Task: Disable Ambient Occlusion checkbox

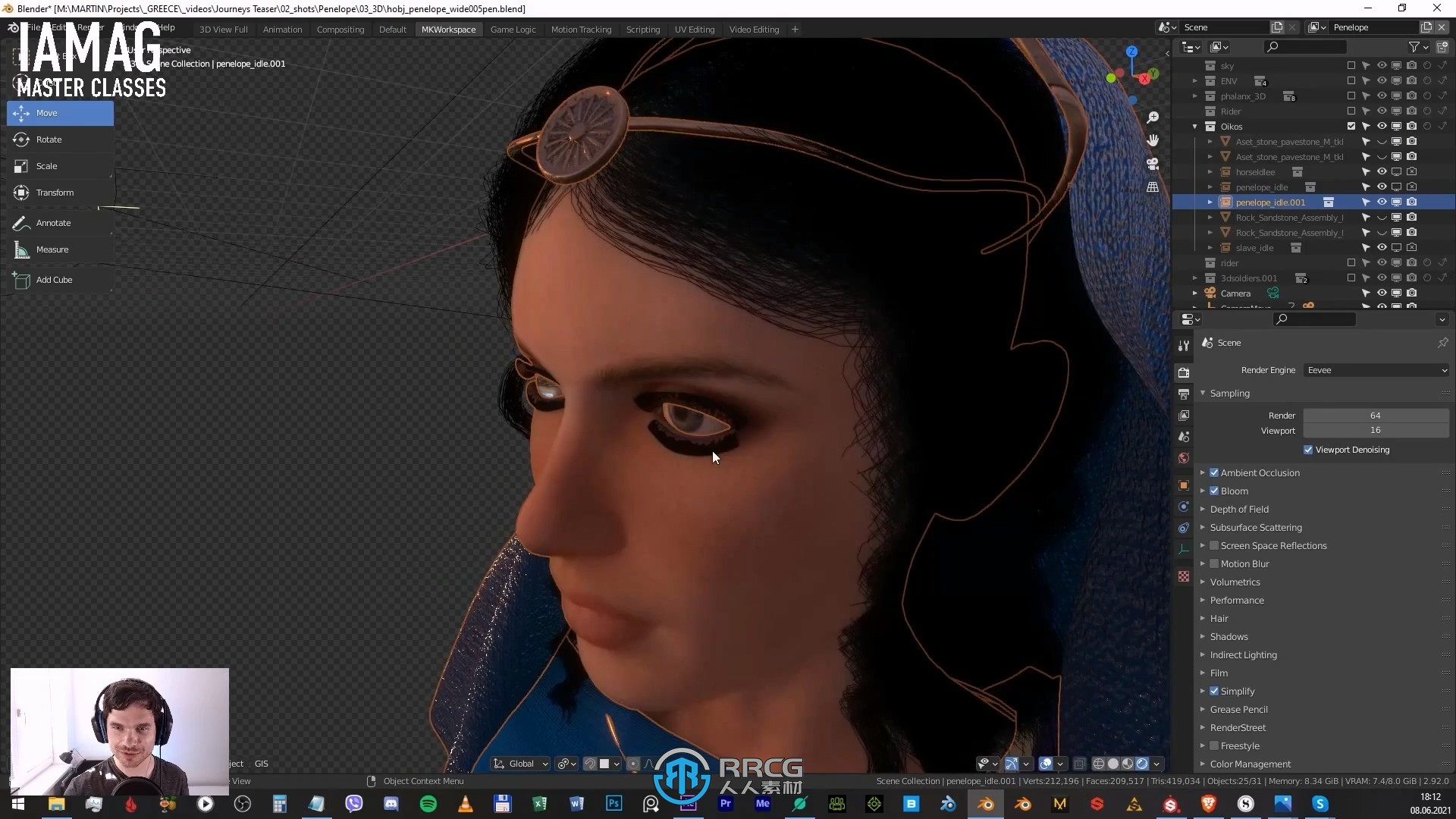Action: 1214,472
